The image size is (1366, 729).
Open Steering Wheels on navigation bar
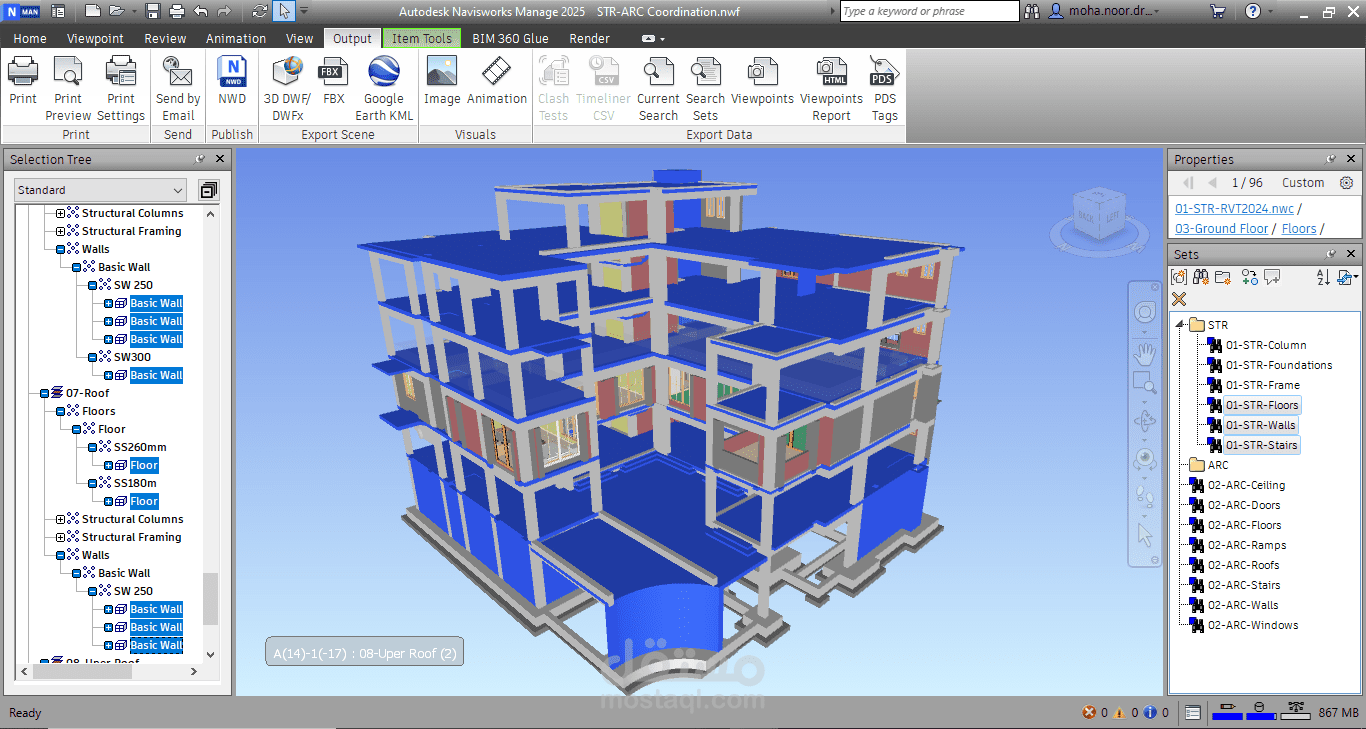point(1145,312)
